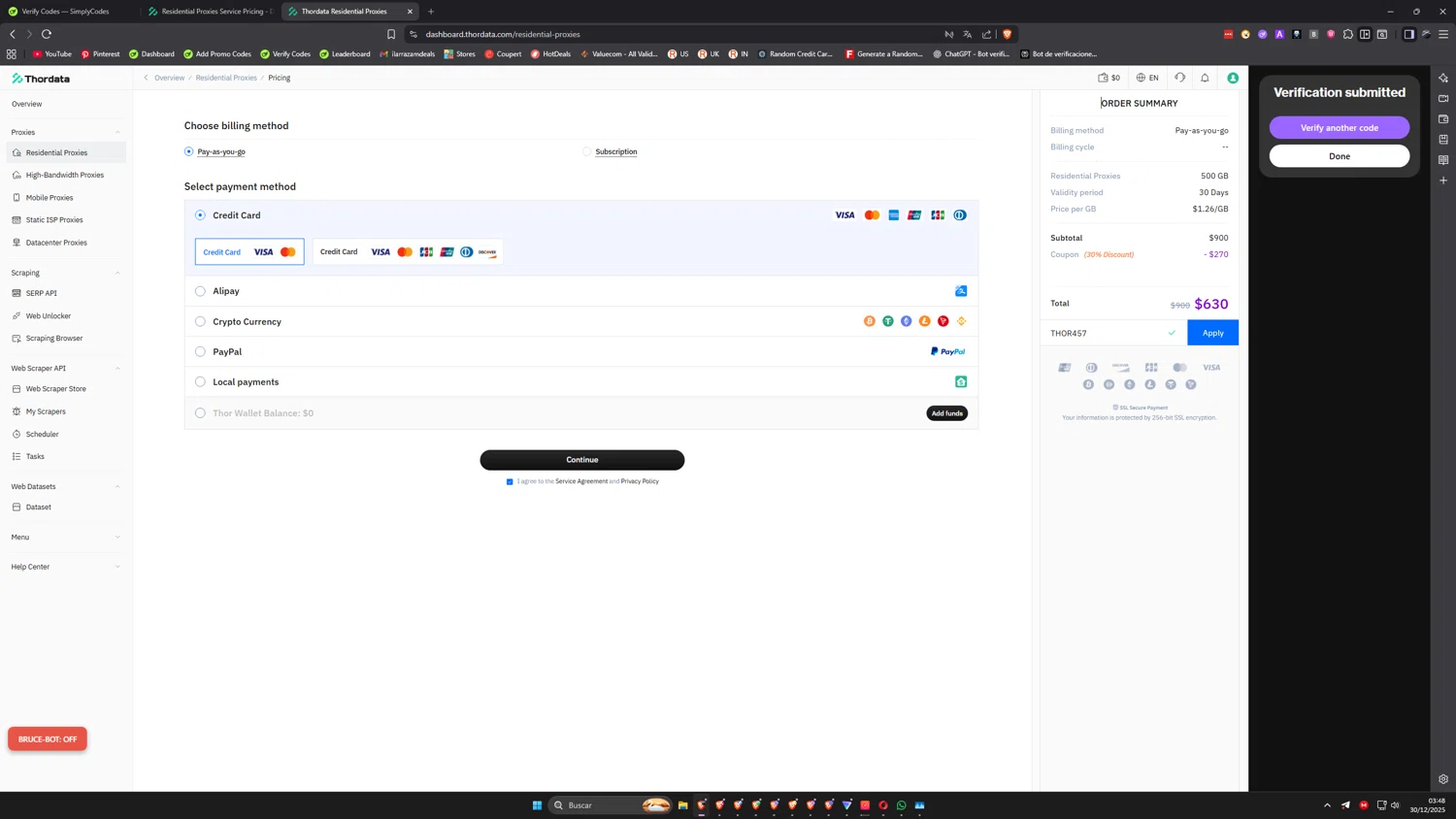1456x819 pixels.
Task: Select PayPal payment method
Action: tap(200, 351)
